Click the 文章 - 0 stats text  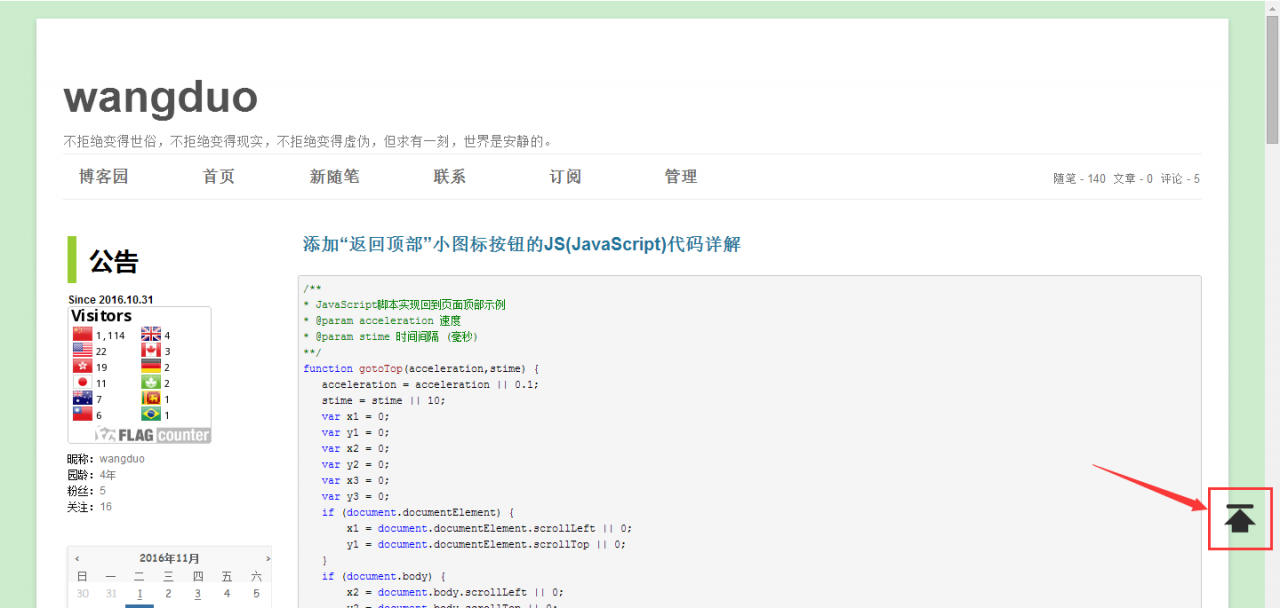click(x=1133, y=179)
